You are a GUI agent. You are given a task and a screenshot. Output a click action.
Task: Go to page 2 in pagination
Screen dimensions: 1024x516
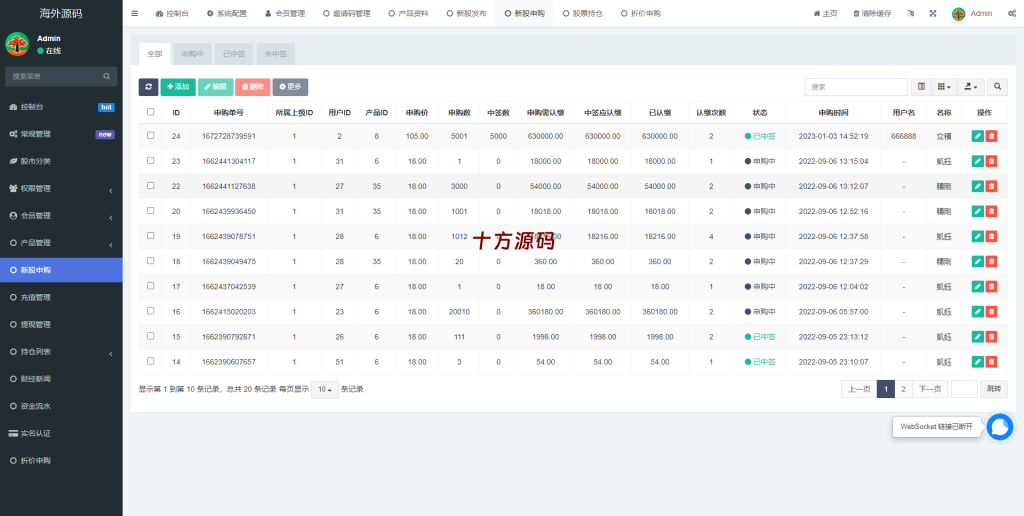click(x=903, y=389)
